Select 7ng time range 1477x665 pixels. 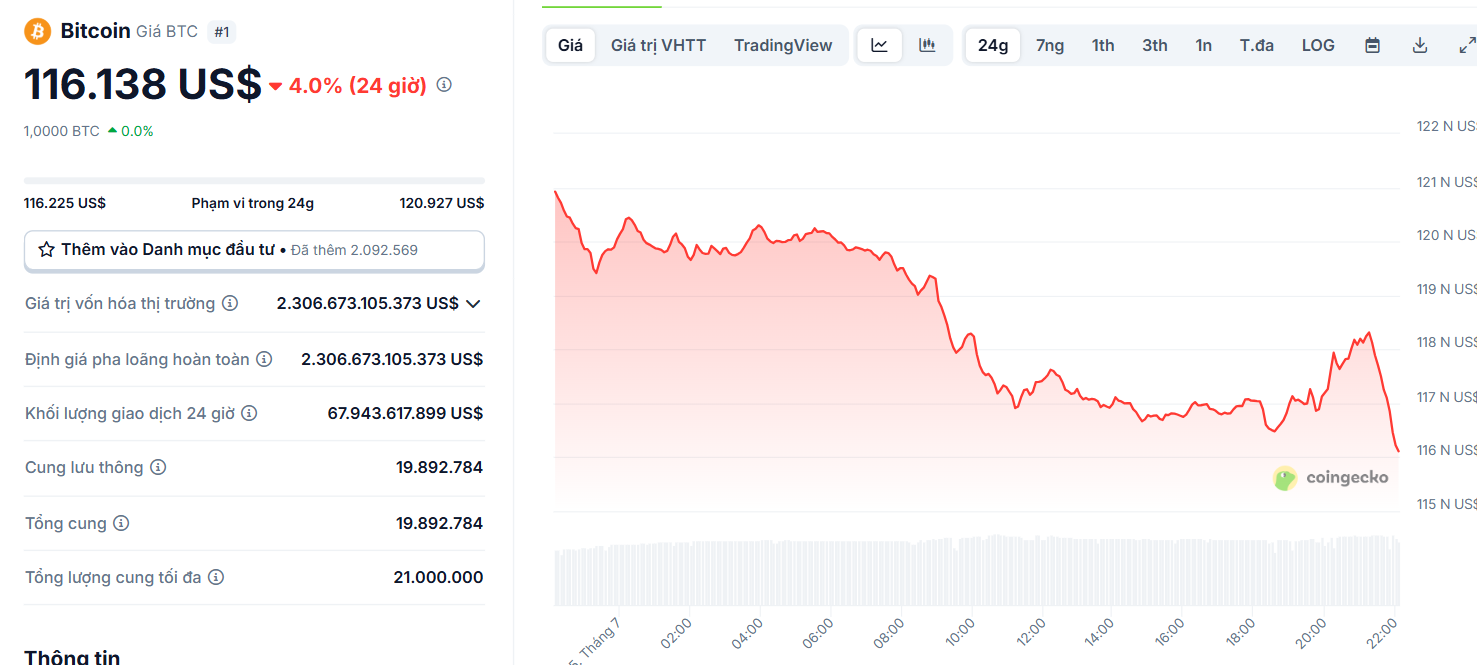pos(1050,45)
